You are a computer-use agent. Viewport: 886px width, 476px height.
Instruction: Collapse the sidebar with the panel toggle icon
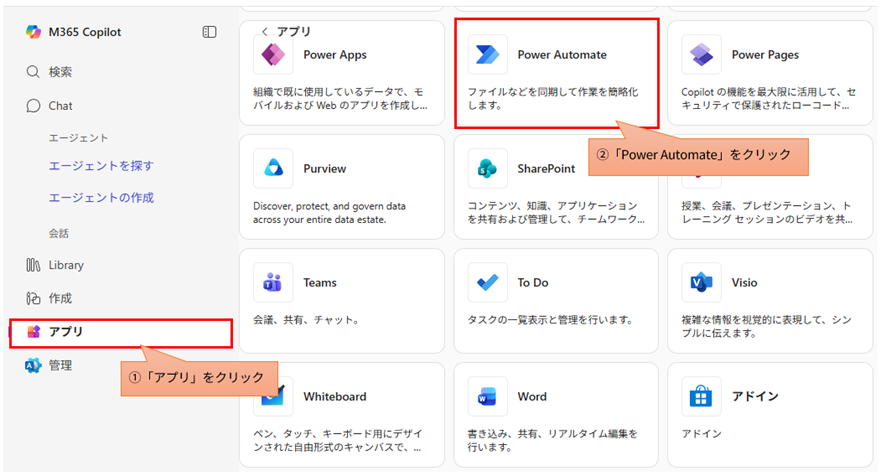tap(209, 32)
